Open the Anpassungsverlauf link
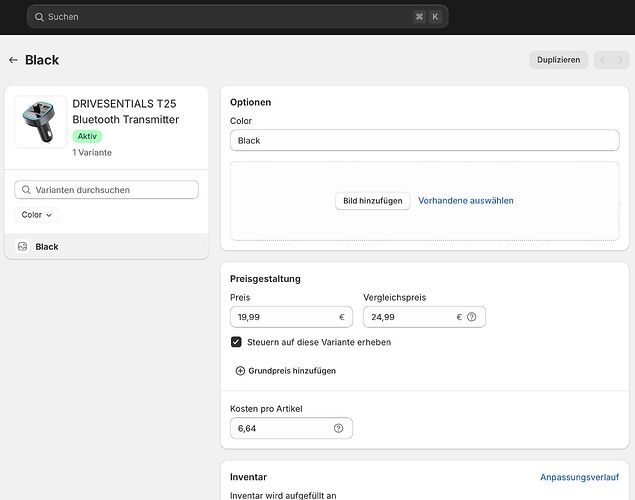 tap(579, 477)
